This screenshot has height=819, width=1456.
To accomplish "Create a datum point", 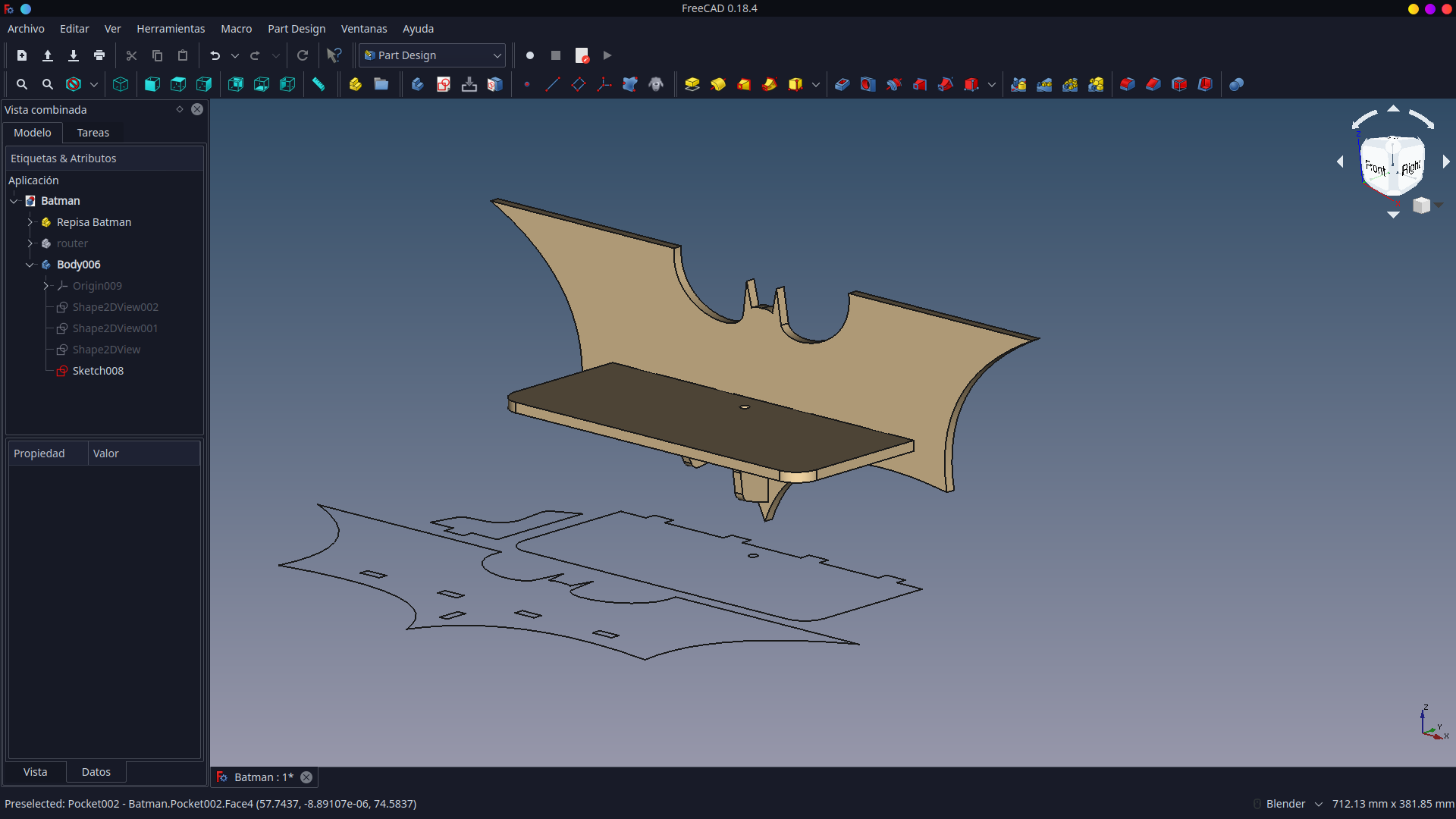I will [527, 84].
